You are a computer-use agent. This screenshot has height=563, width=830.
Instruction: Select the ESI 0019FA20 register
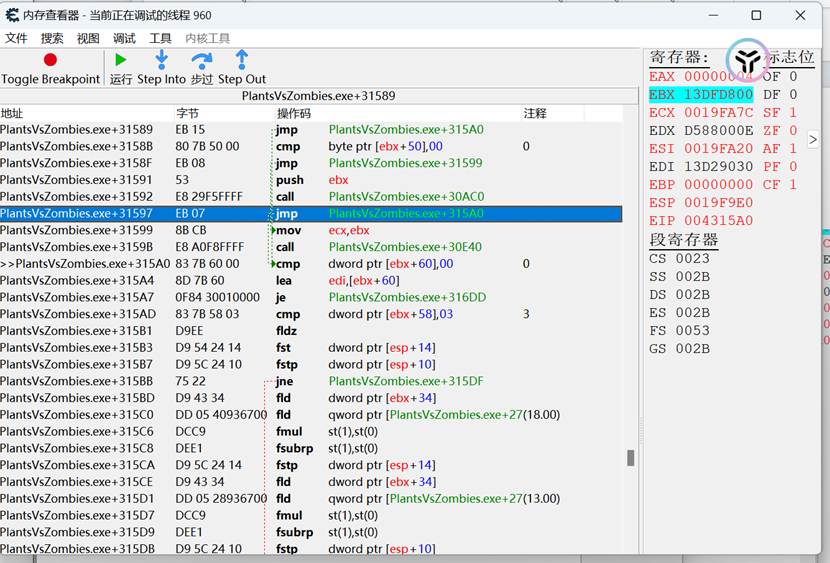[701, 148]
